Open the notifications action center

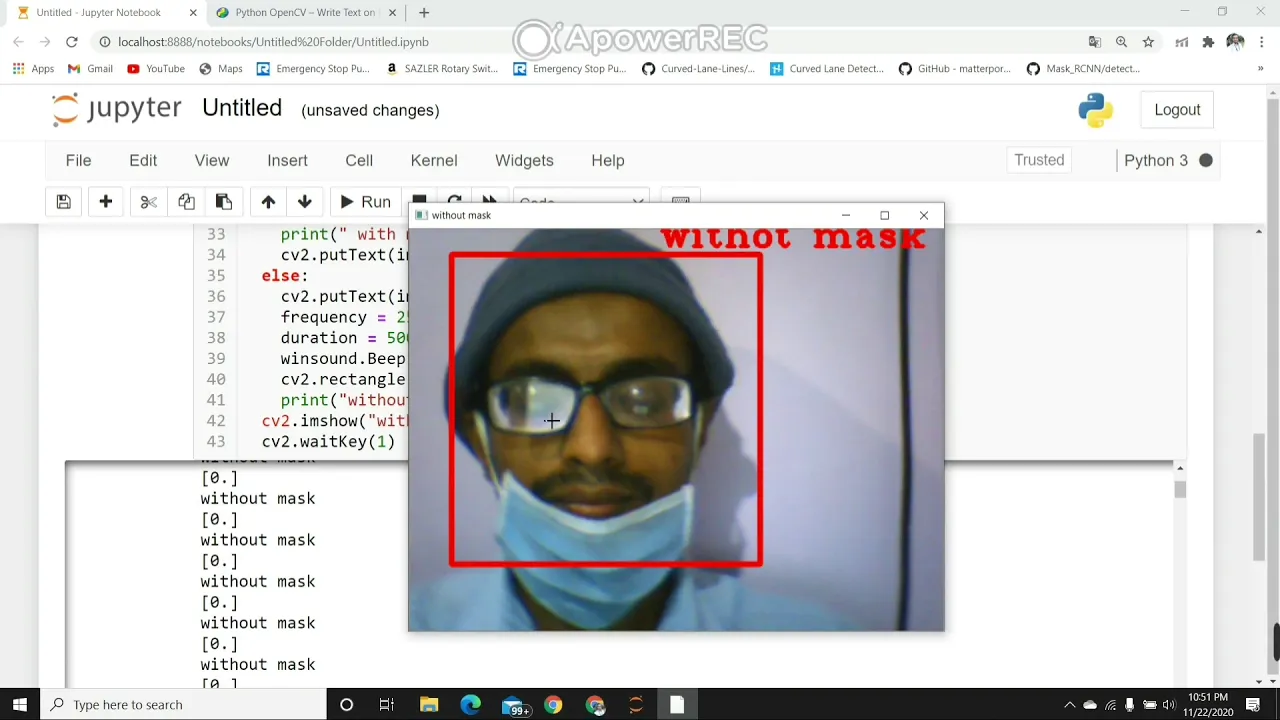1253,705
